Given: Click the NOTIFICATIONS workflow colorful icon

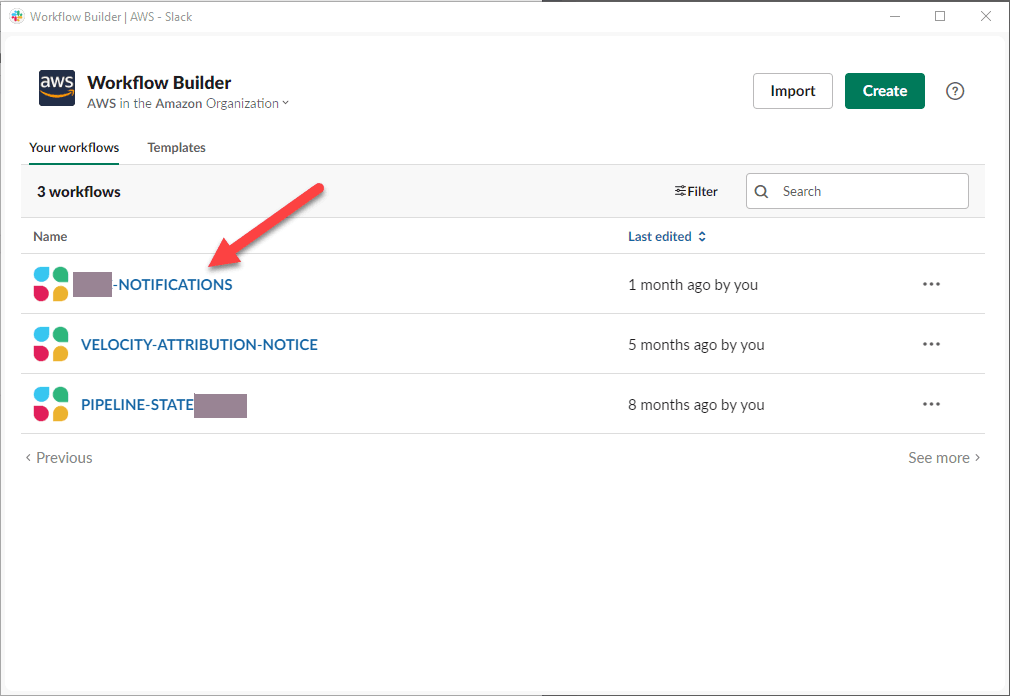Looking at the screenshot, I should [50, 284].
